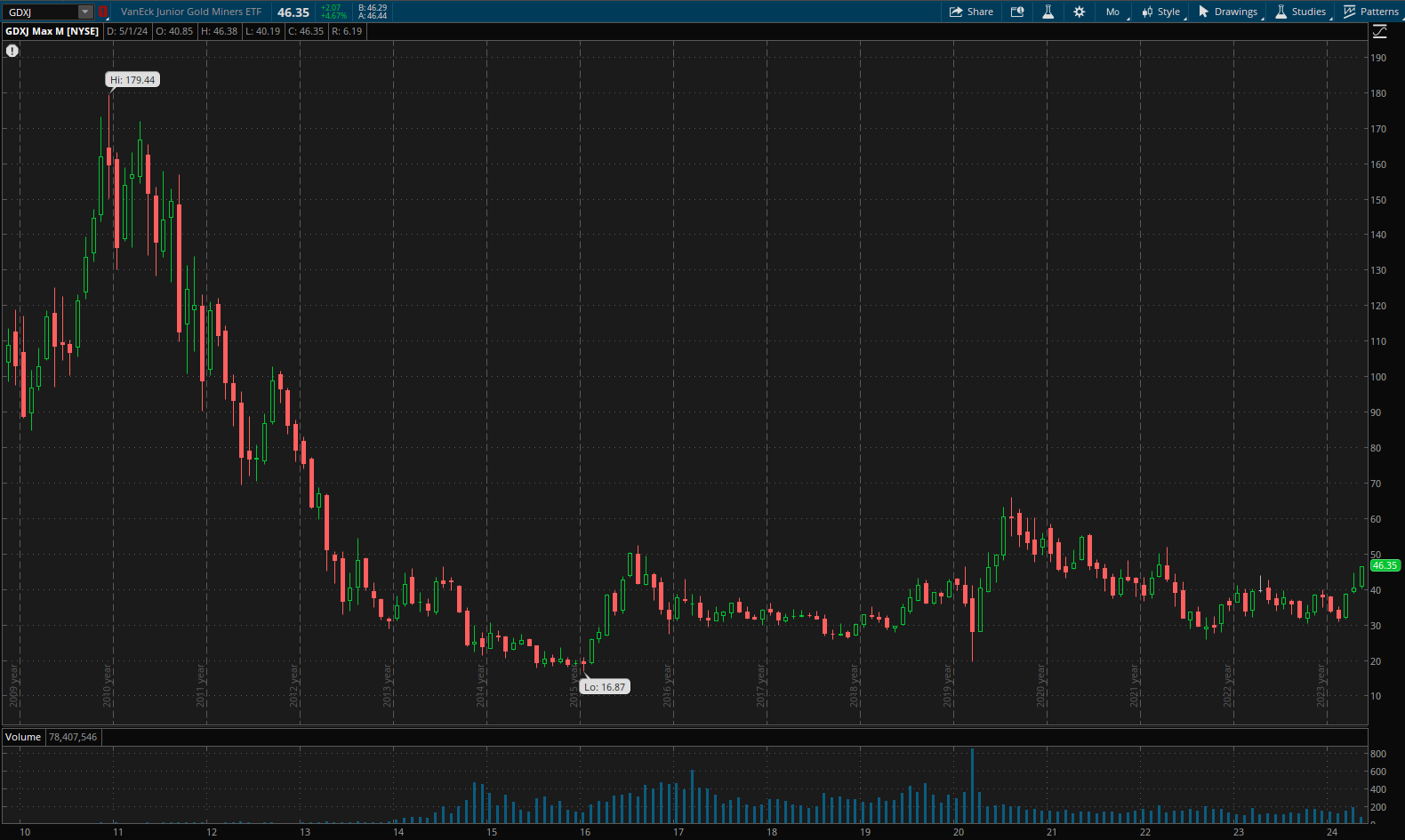Click the GDXJ symbol input field

41,12
